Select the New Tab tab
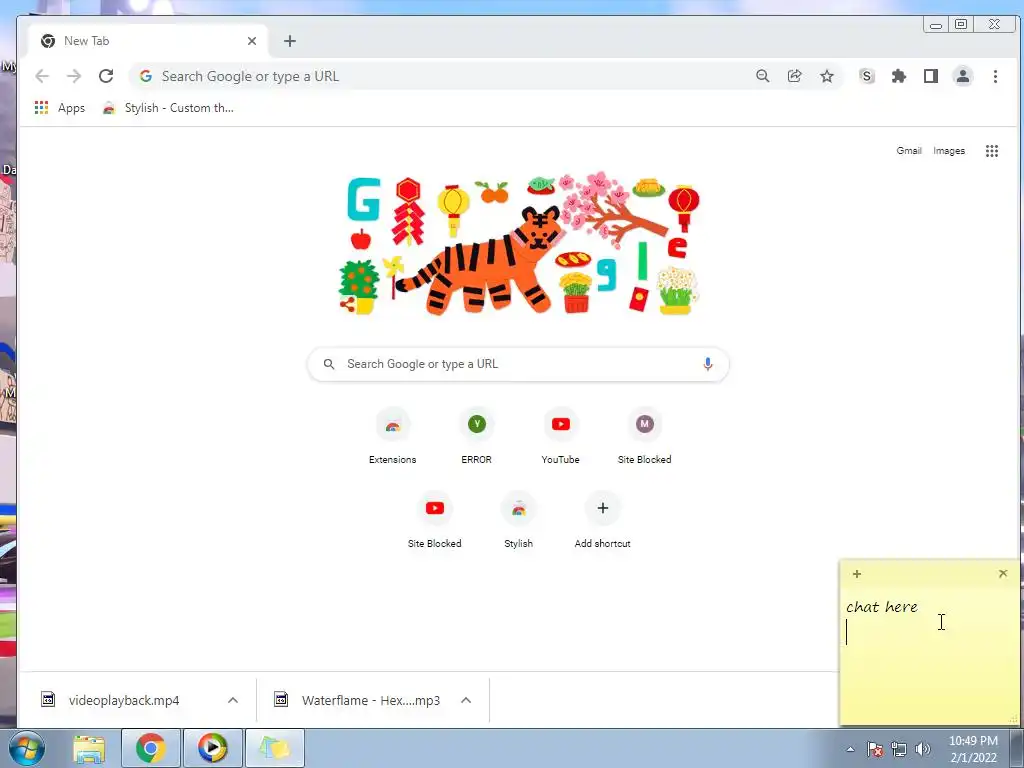 point(148,41)
